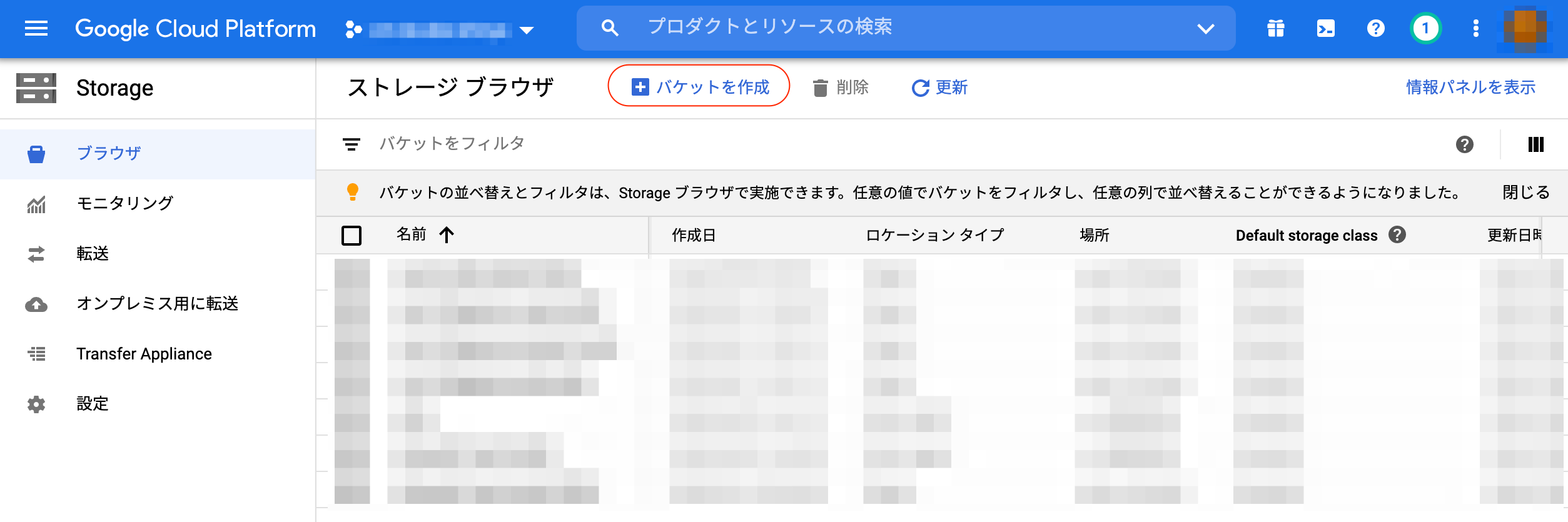Click the filter lines icon
This screenshot has width=1568, height=522.
352,144
